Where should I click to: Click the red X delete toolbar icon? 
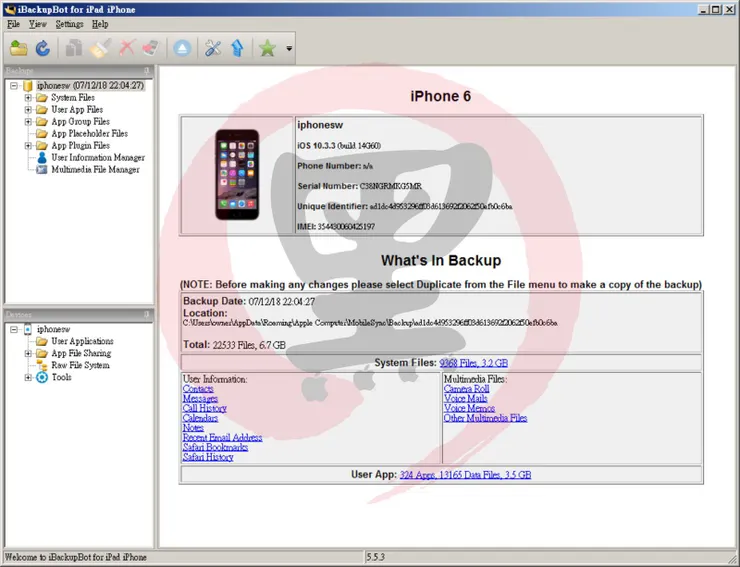[x=126, y=48]
